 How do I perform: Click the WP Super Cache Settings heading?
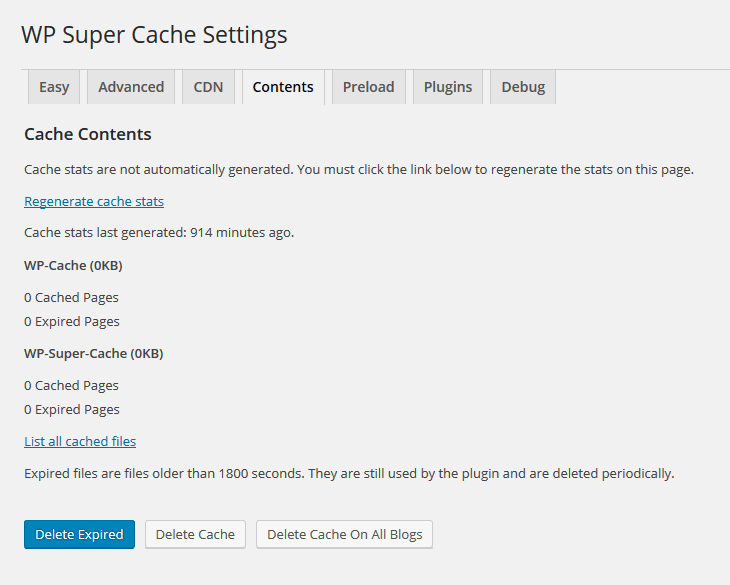coord(154,35)
